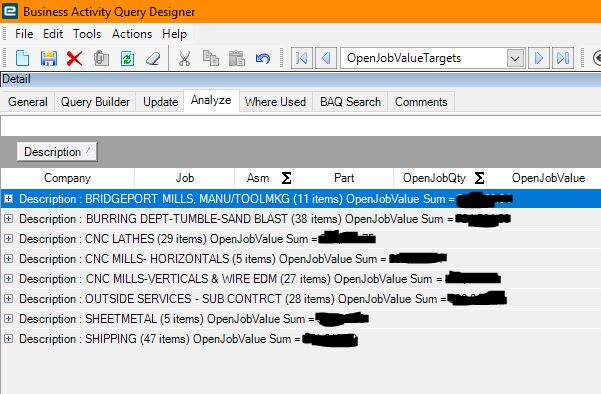This screenshot has height=394, width=601.
Task: Select the BURRING DEPT-TUMBLE-SAND BLAST row text
Action: 236,218
